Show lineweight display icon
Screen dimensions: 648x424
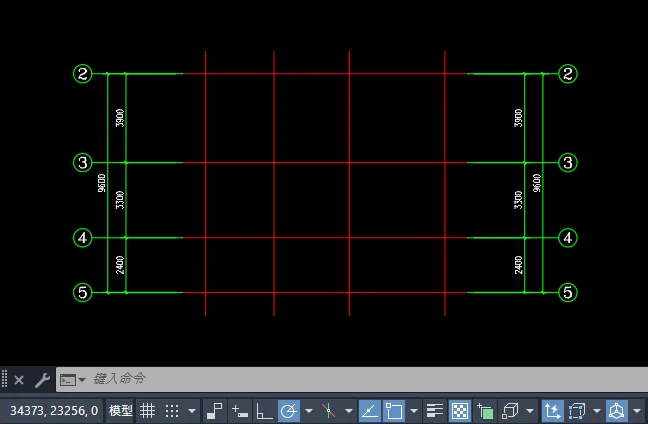click(435, 410)
